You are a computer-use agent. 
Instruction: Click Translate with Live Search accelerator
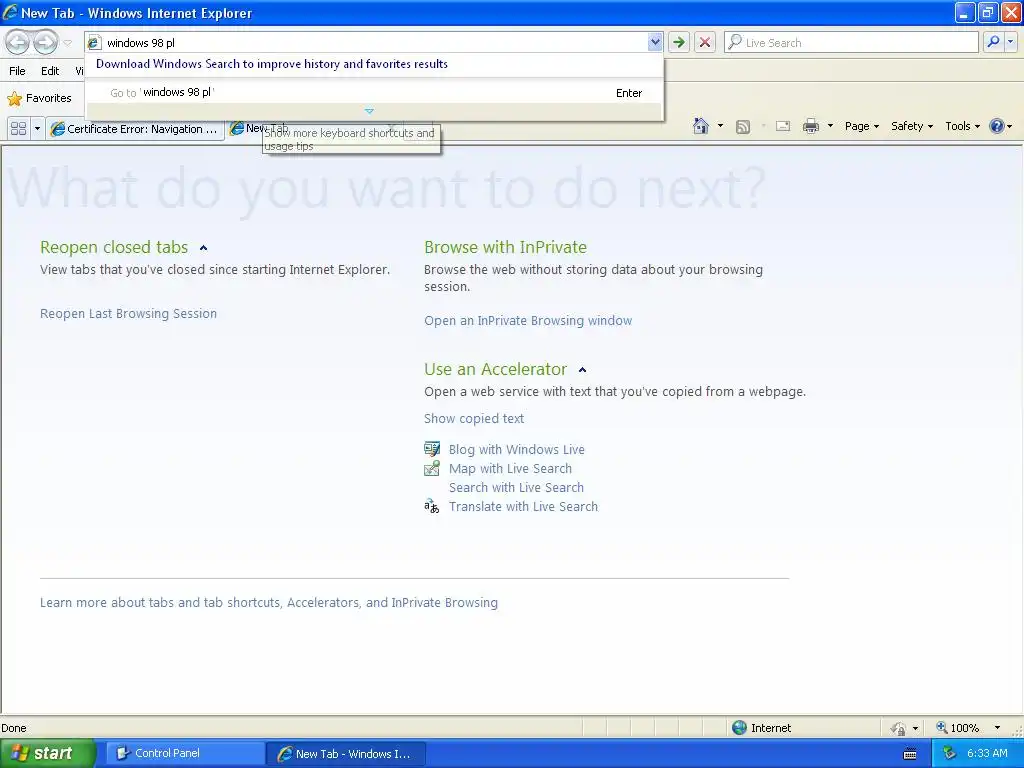523,506
